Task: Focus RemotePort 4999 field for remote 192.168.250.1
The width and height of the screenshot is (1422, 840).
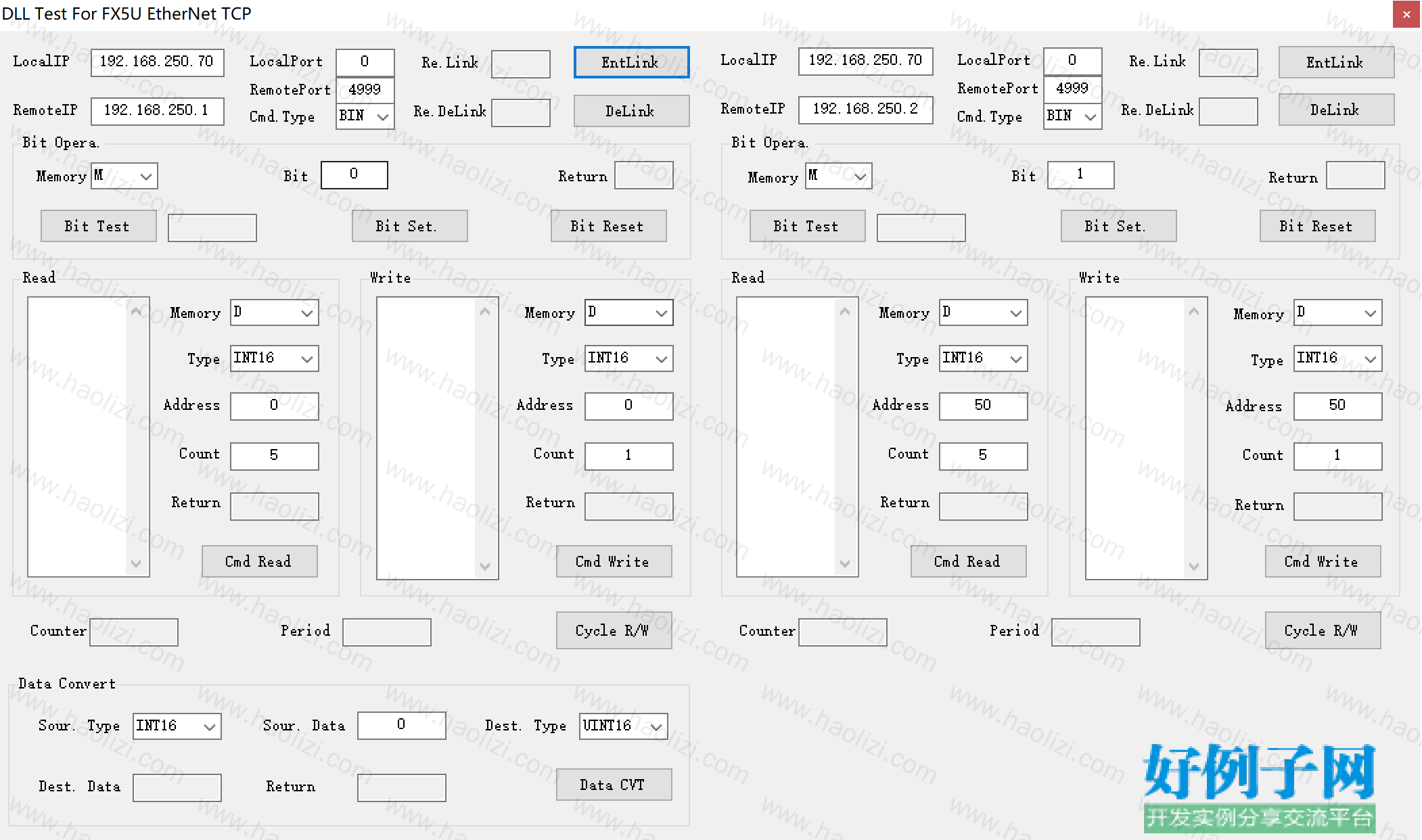Action: [x=365, y=90]
